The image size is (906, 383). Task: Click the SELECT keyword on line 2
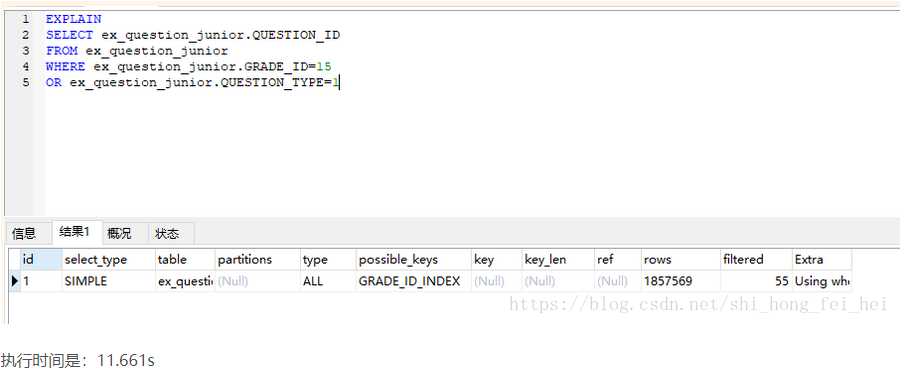click(69, 35)
